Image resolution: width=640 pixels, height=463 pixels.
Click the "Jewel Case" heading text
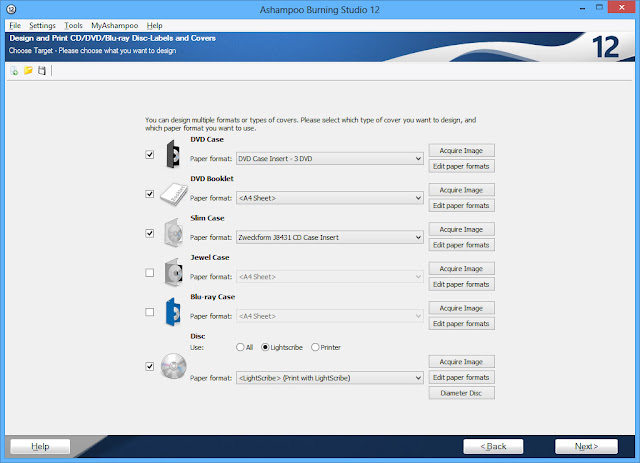pyautogui.click(x=210, y=257)
